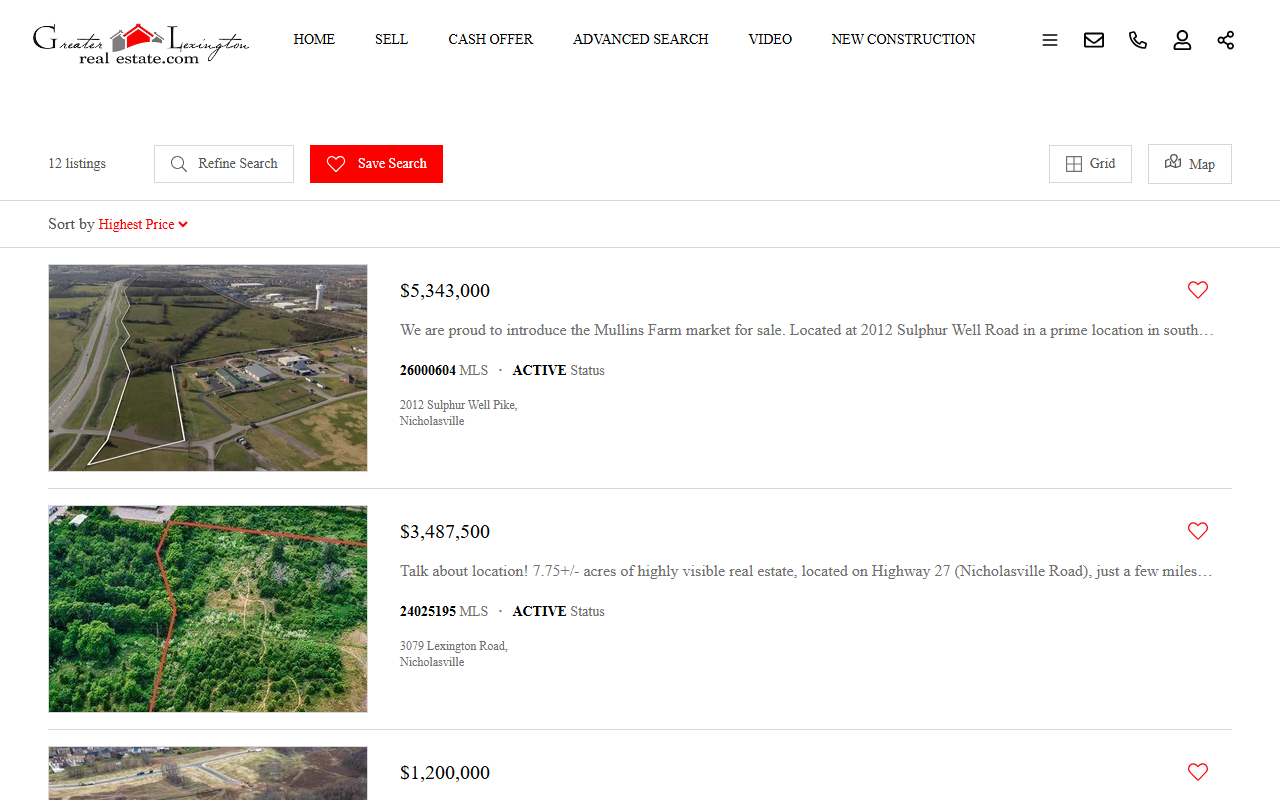Click the red Save Search button
1280x800 pixels.
click(x=376, y=164)
